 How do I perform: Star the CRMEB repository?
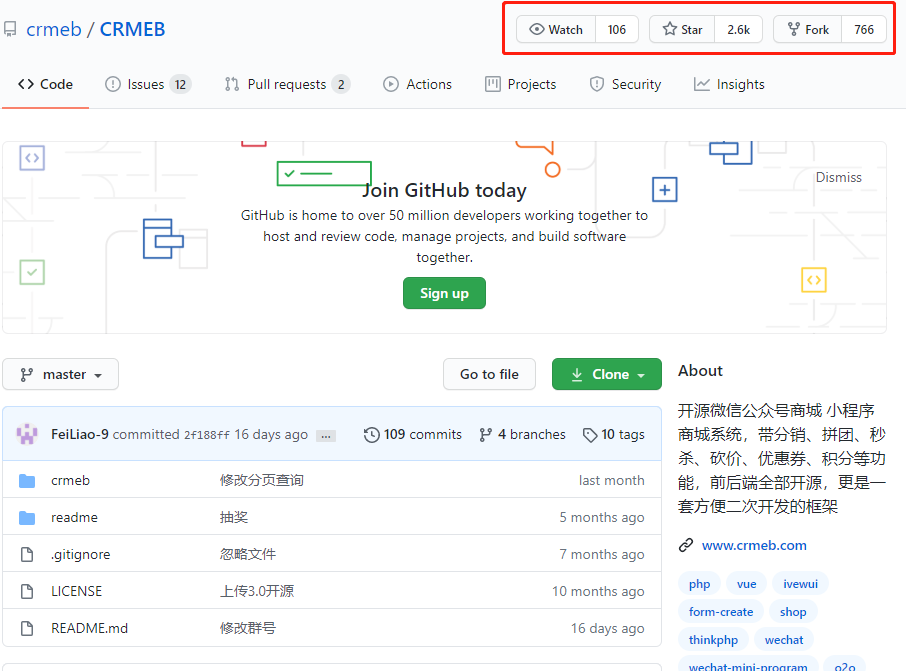681,29
